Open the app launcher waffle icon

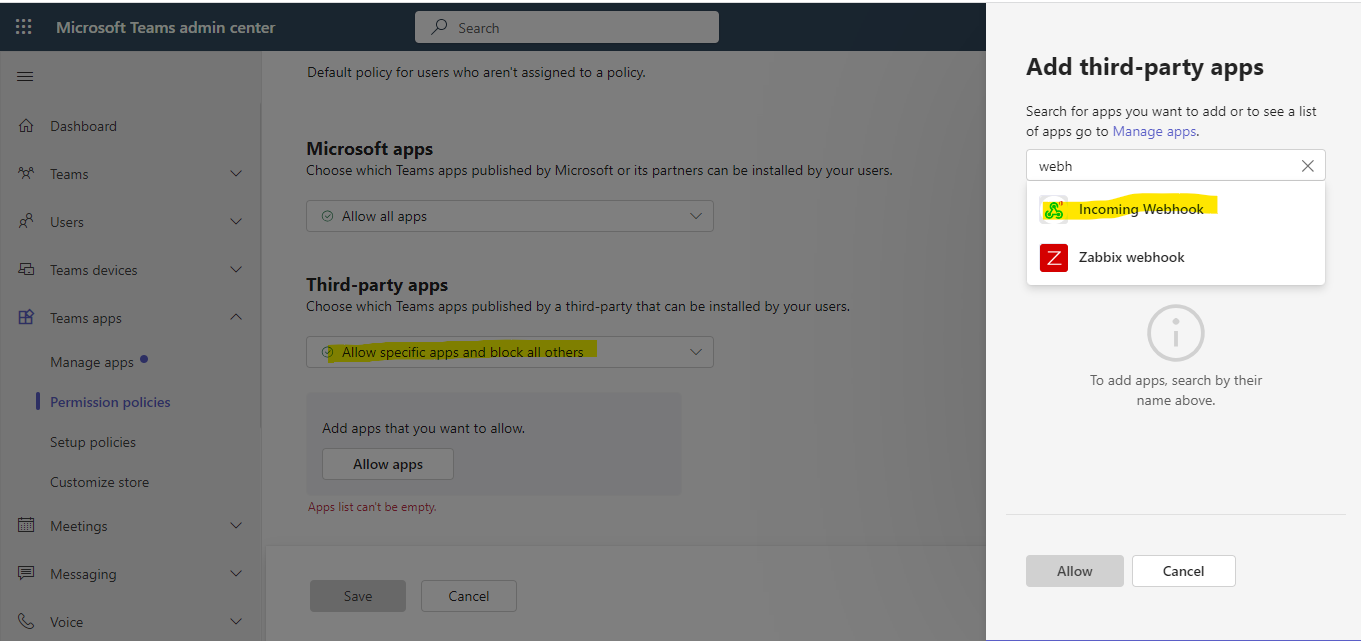pos(23,27)
